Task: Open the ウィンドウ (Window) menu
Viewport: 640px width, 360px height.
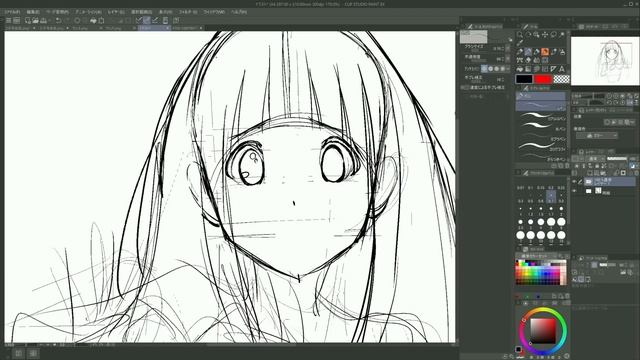Action: [214, 12]
